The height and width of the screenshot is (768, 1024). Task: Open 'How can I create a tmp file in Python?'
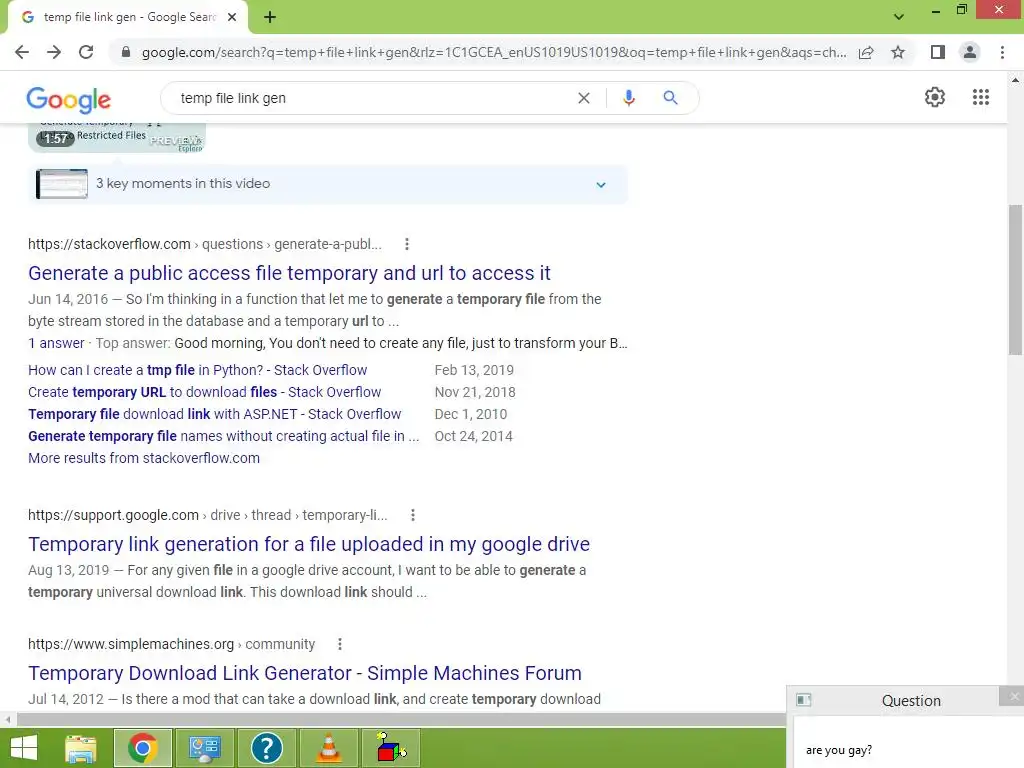[x=197, y=370]
